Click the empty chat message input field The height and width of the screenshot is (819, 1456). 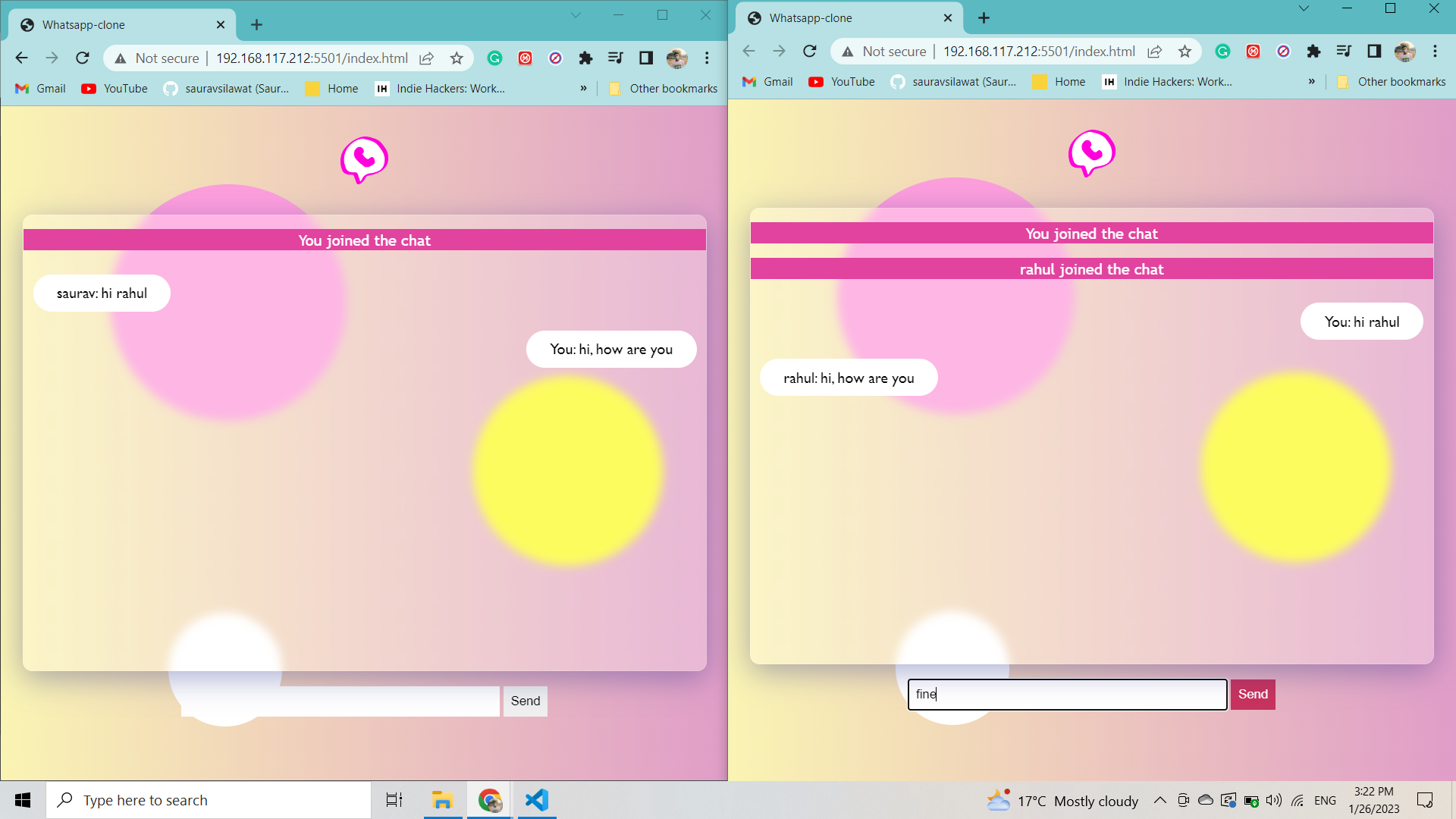click(341, 701)
